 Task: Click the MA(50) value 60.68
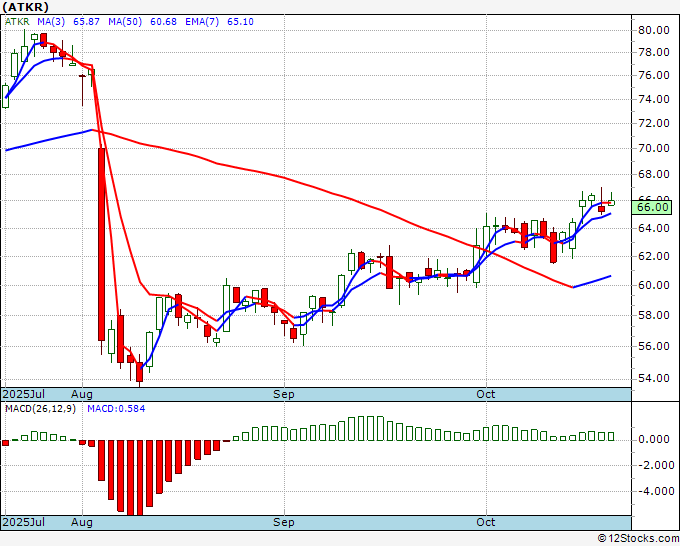tap(163, 22)
